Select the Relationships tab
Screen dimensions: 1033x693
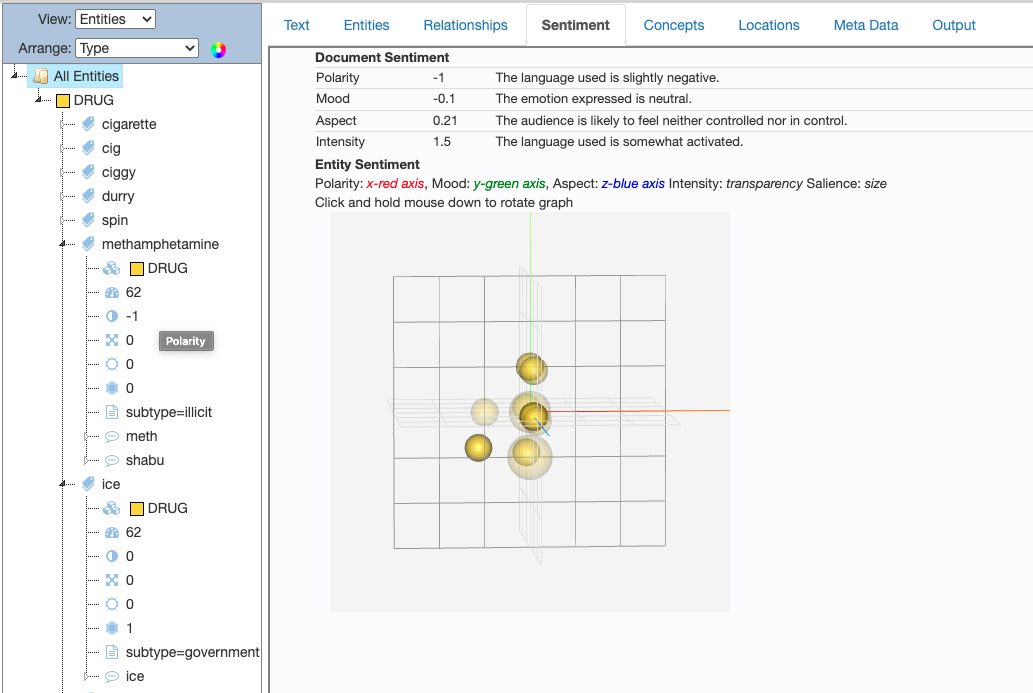coord(465,26)
